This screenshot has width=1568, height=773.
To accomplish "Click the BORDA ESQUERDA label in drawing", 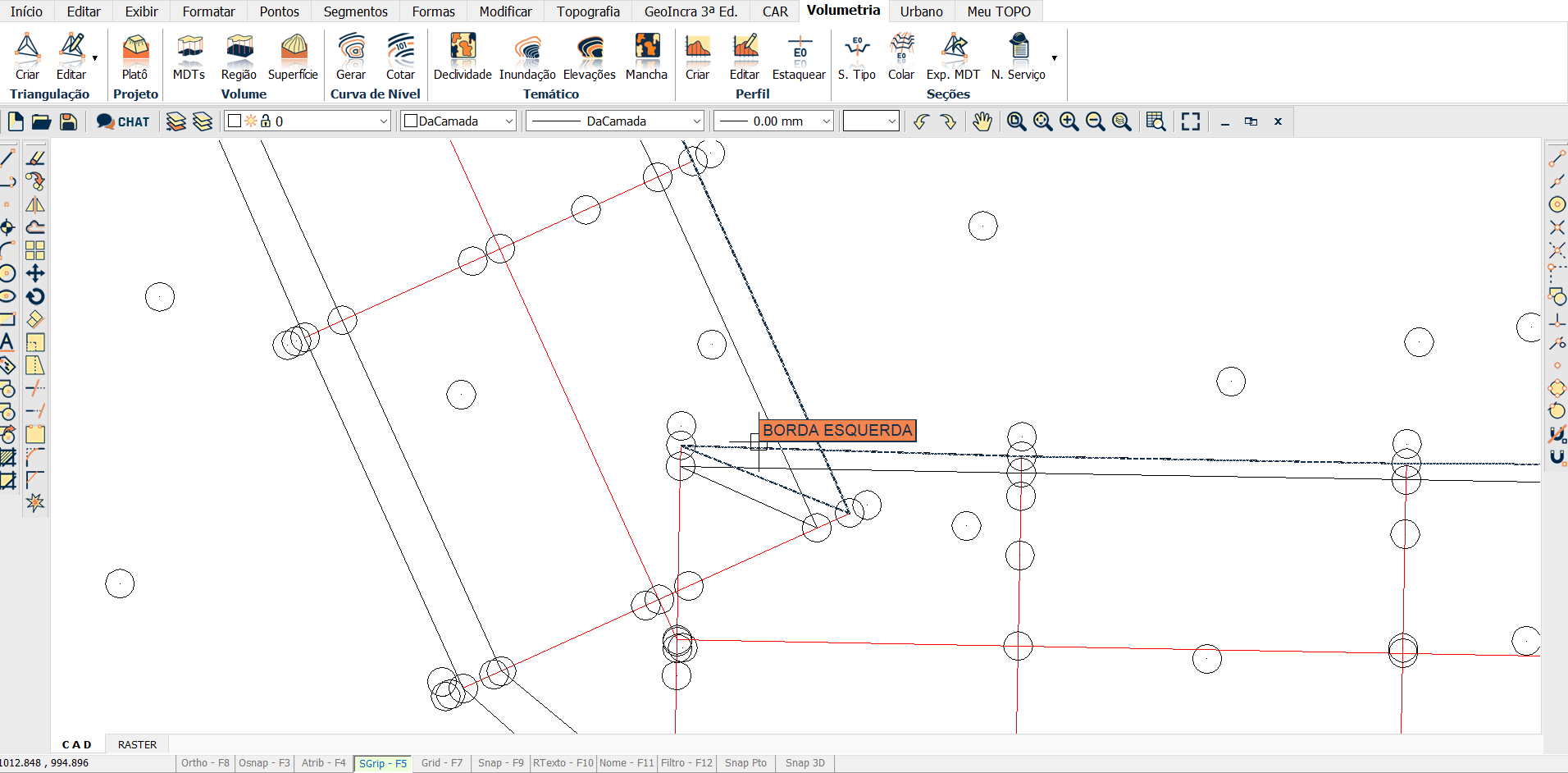I will (x=837, y=430).
